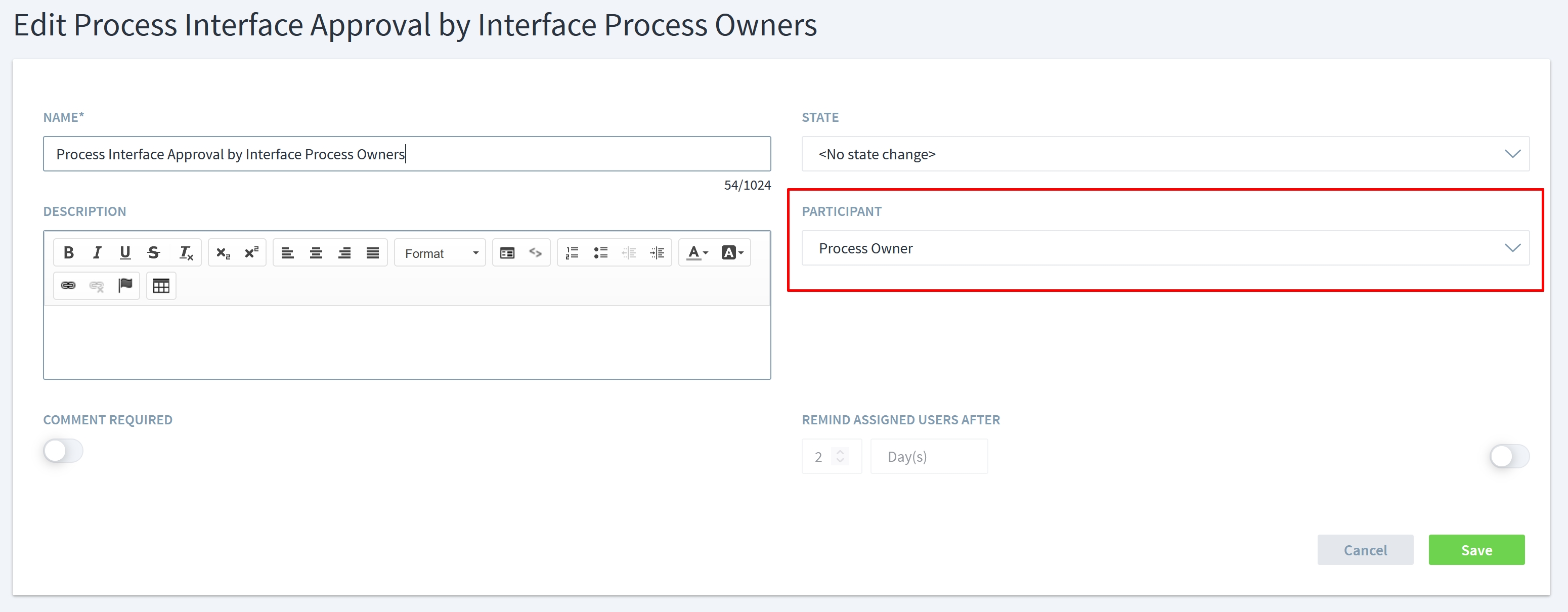Click the Strikethrough icon
This screenshot has width=1568, height=612.
(153, 252)
